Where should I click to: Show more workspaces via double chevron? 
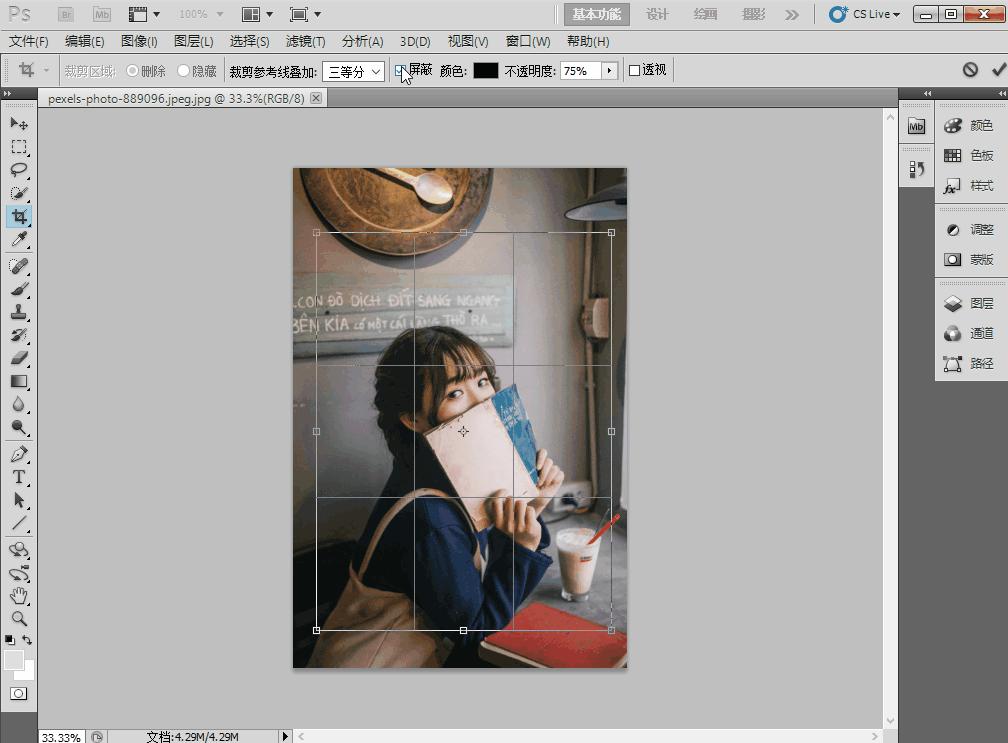click(792, 14)
